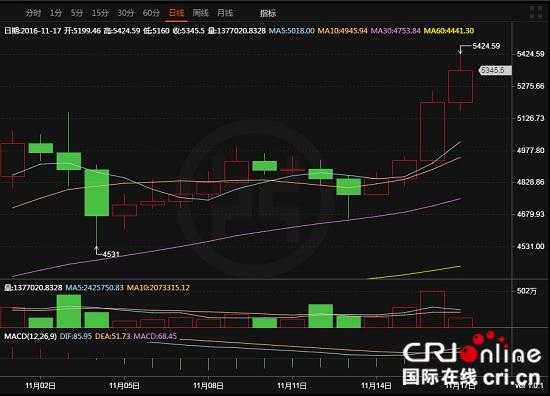Click the 4679.93 price axis label

click(x=530, y=214)
